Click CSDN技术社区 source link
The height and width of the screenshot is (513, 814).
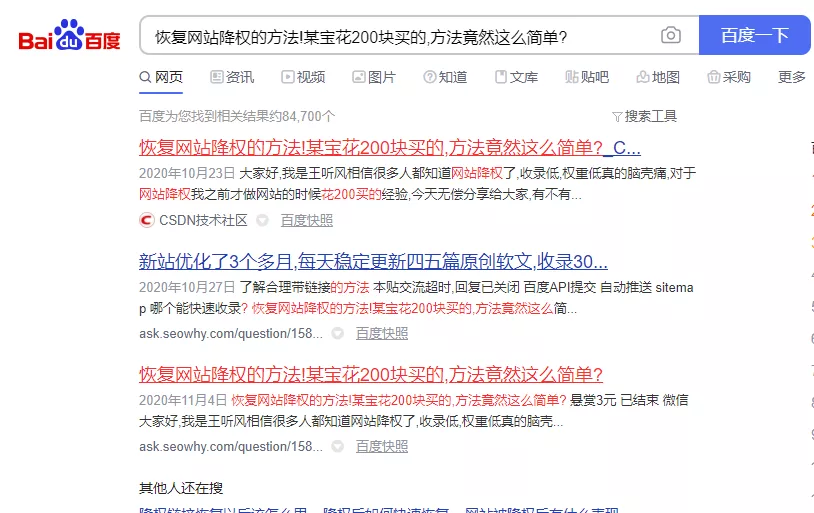(203, 220)
